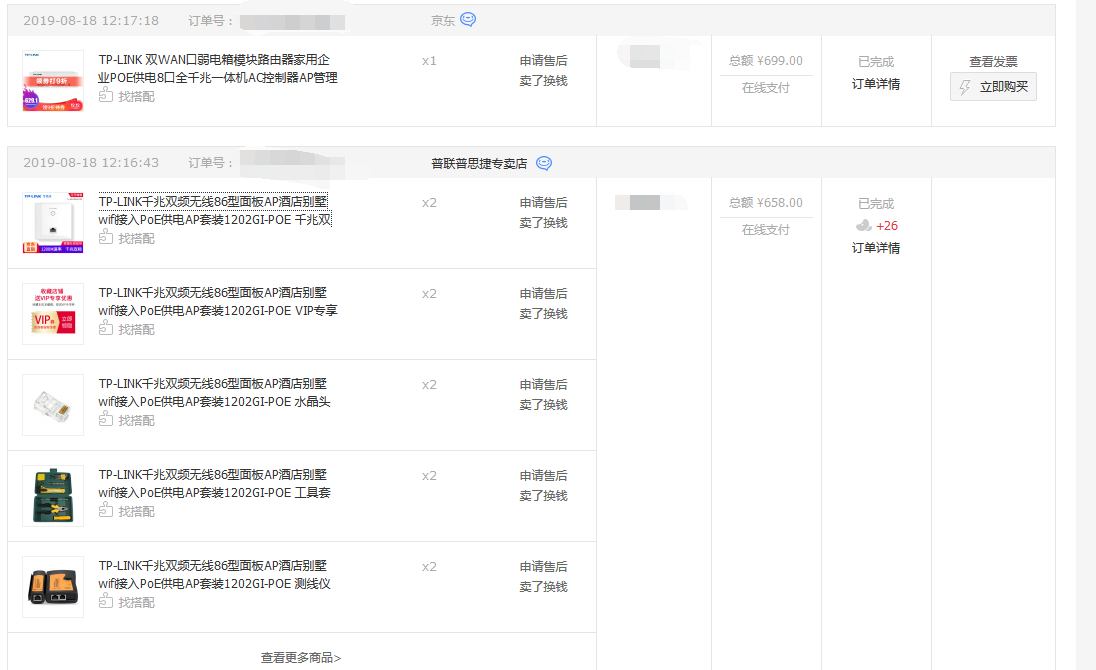Open 订单详情 for the ¥699.00 order
This screenshot has height=670, width=1096.
pyautogui.click(x=876, y=84)
